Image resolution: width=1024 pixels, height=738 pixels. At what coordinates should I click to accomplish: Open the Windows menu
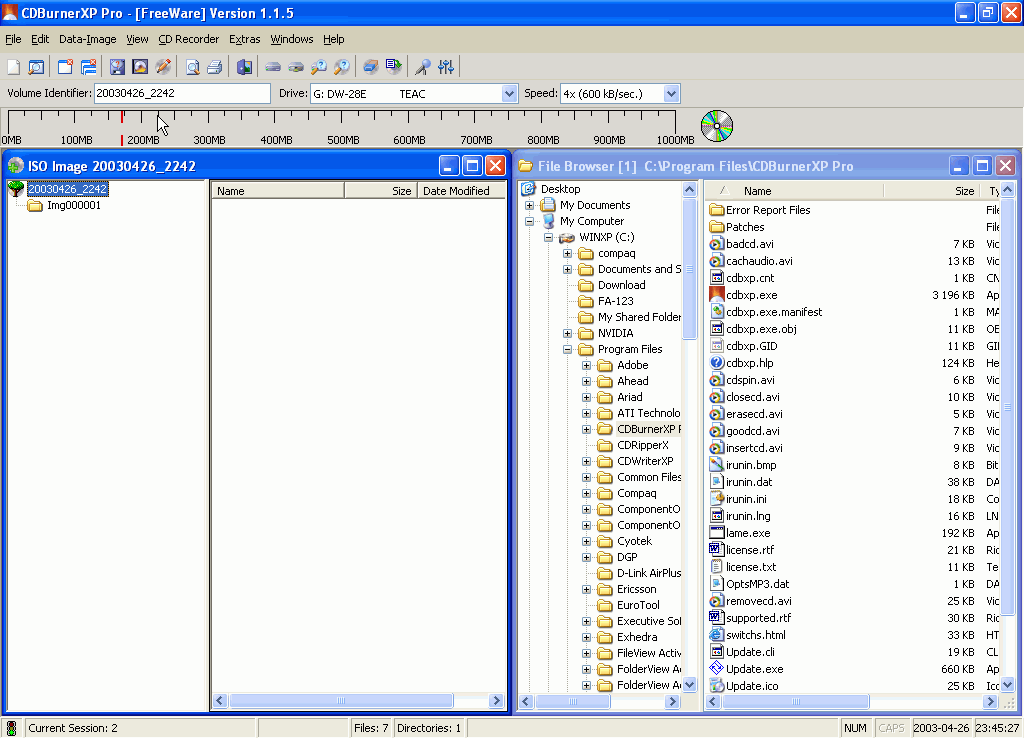(x=292, y=39)
